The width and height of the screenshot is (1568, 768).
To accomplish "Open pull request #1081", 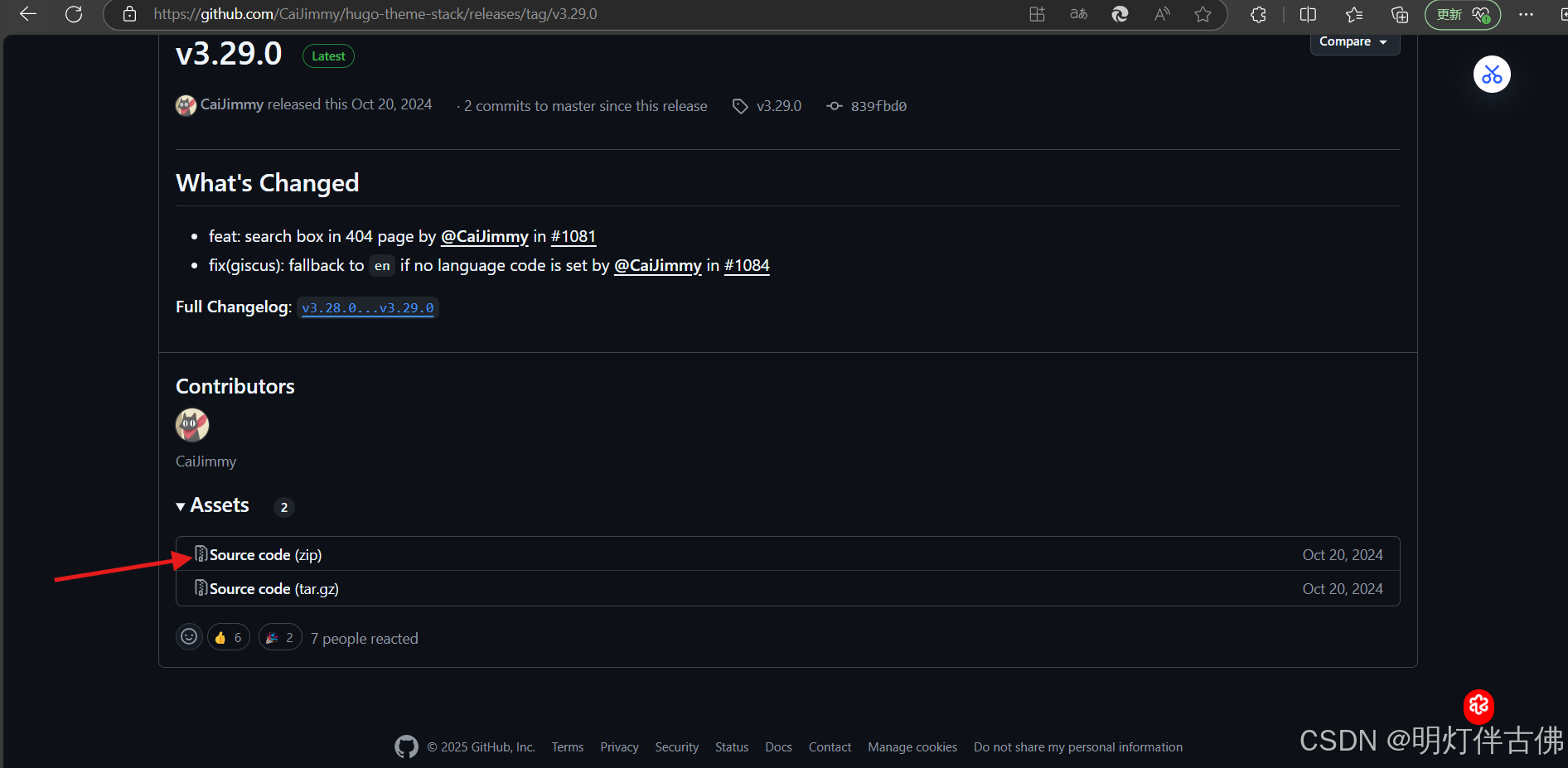I will click(x=573, y=236).
